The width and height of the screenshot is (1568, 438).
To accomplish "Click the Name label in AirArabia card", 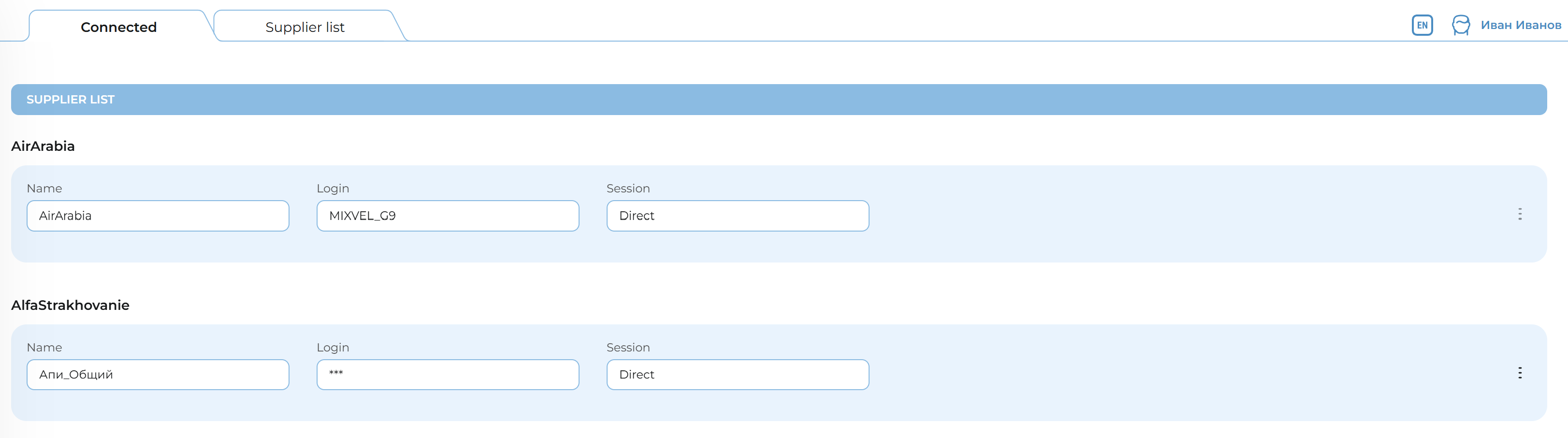I will 44,188.
